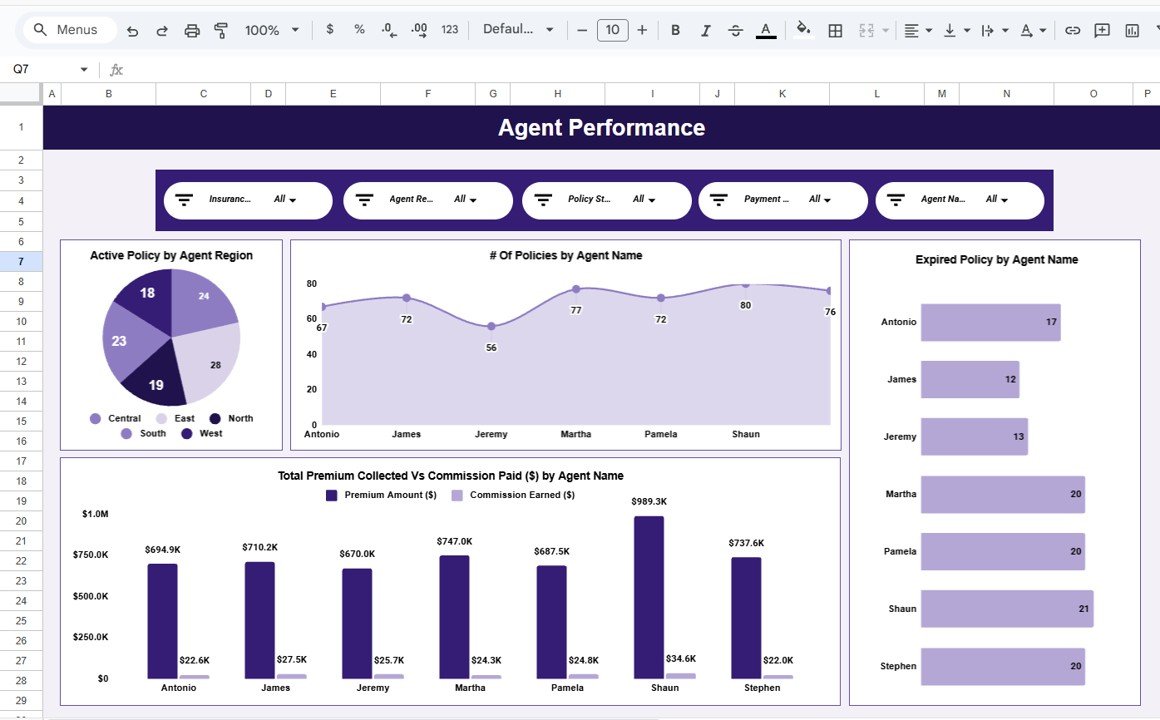The image size is (1160, 720).
Task: Toggle bold formatting
Action: click(675, 30)
